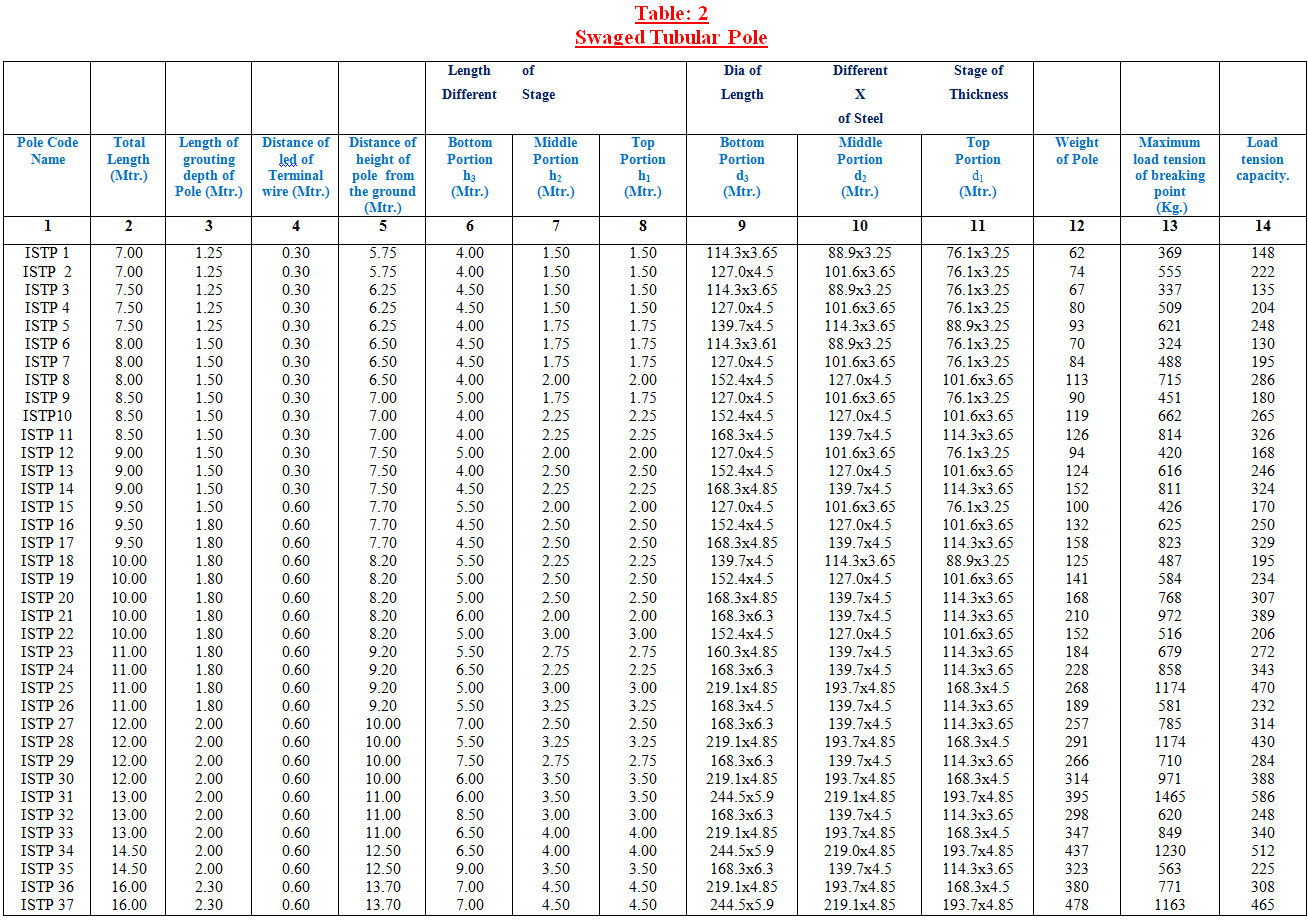Screen dimensions: 1308x920
Task: Select the "Total Length (Mtr.)" column header
Action: coord(129,159)
